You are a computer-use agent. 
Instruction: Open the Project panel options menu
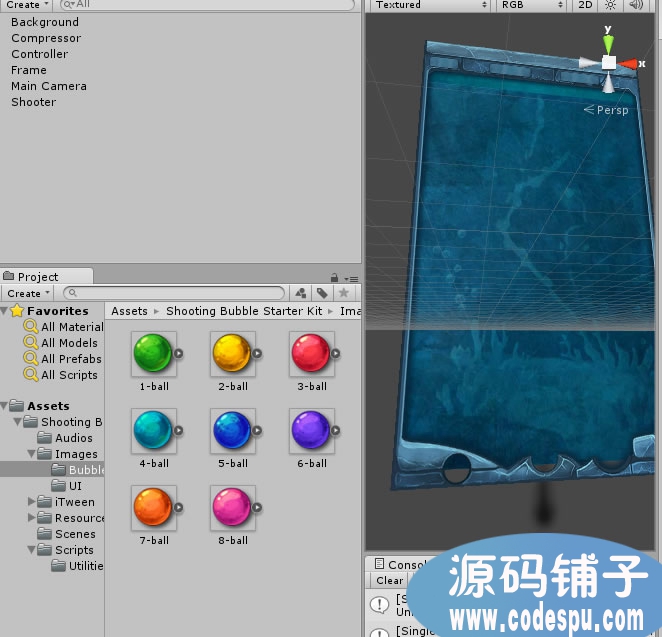pyautogui.click(x=351, y=279)
